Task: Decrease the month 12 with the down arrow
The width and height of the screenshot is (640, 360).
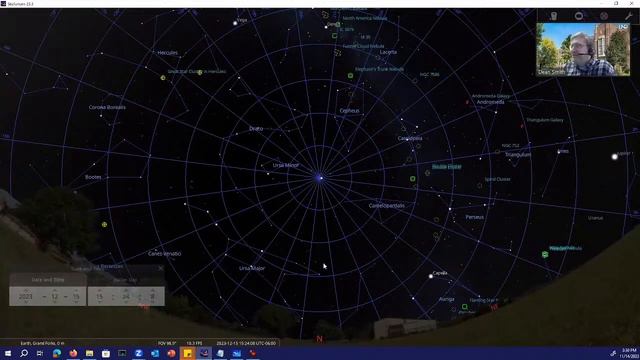Action: (55, 302)
